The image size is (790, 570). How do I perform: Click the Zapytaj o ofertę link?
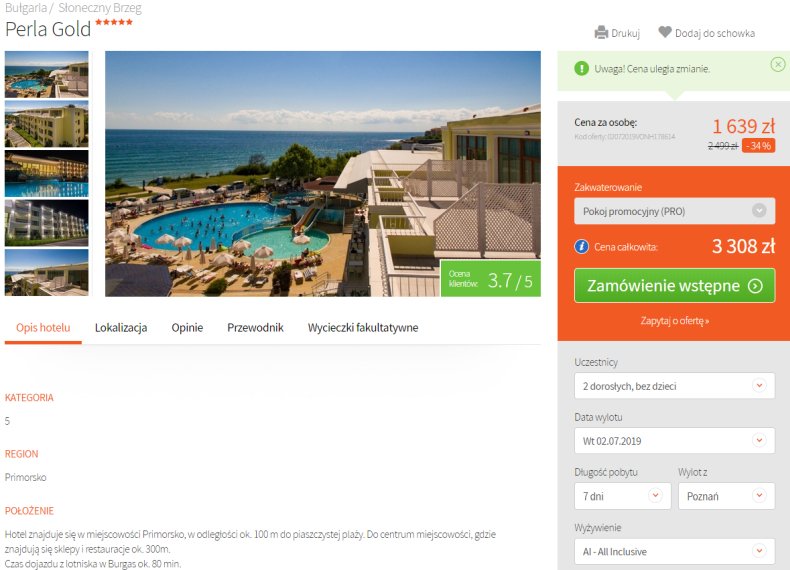tap(675, 321)
